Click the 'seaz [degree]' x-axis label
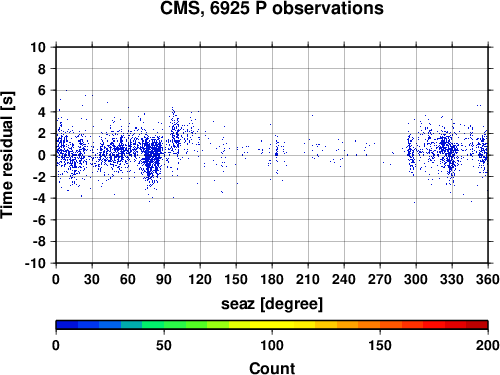500x375 pixels. (272, 304)
